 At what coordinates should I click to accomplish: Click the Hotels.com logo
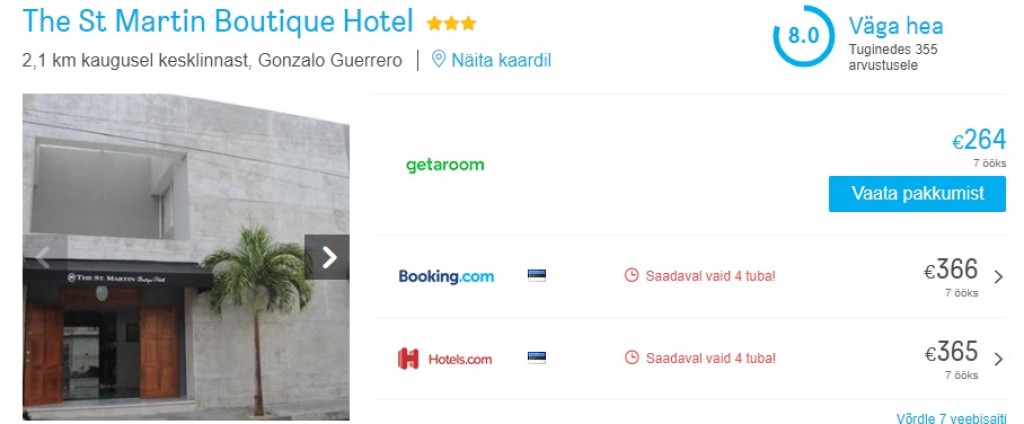point(445,359)
